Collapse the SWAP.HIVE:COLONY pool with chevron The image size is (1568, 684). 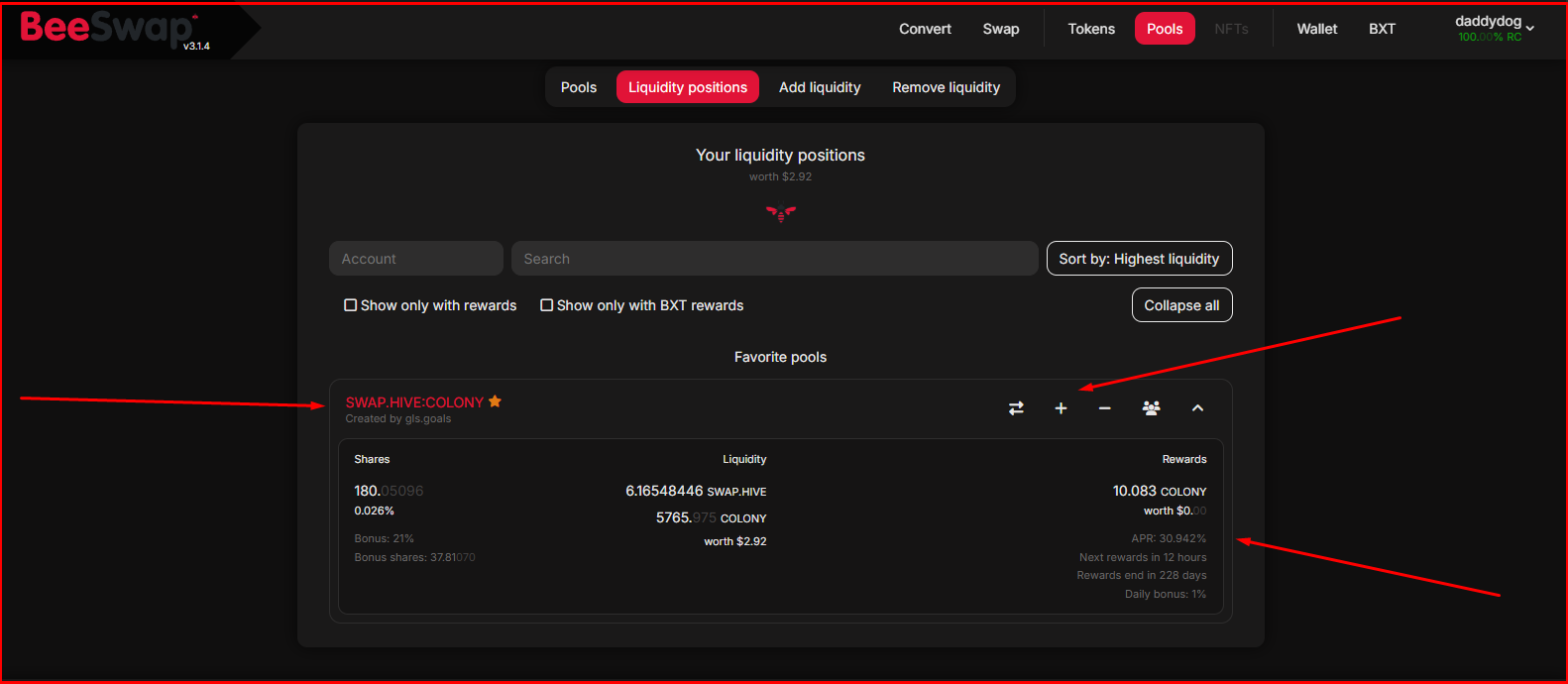1197,408
